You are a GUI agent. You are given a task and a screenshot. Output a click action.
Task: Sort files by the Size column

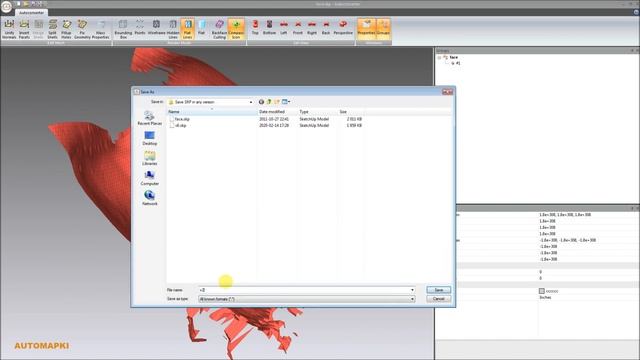point(351,112)
